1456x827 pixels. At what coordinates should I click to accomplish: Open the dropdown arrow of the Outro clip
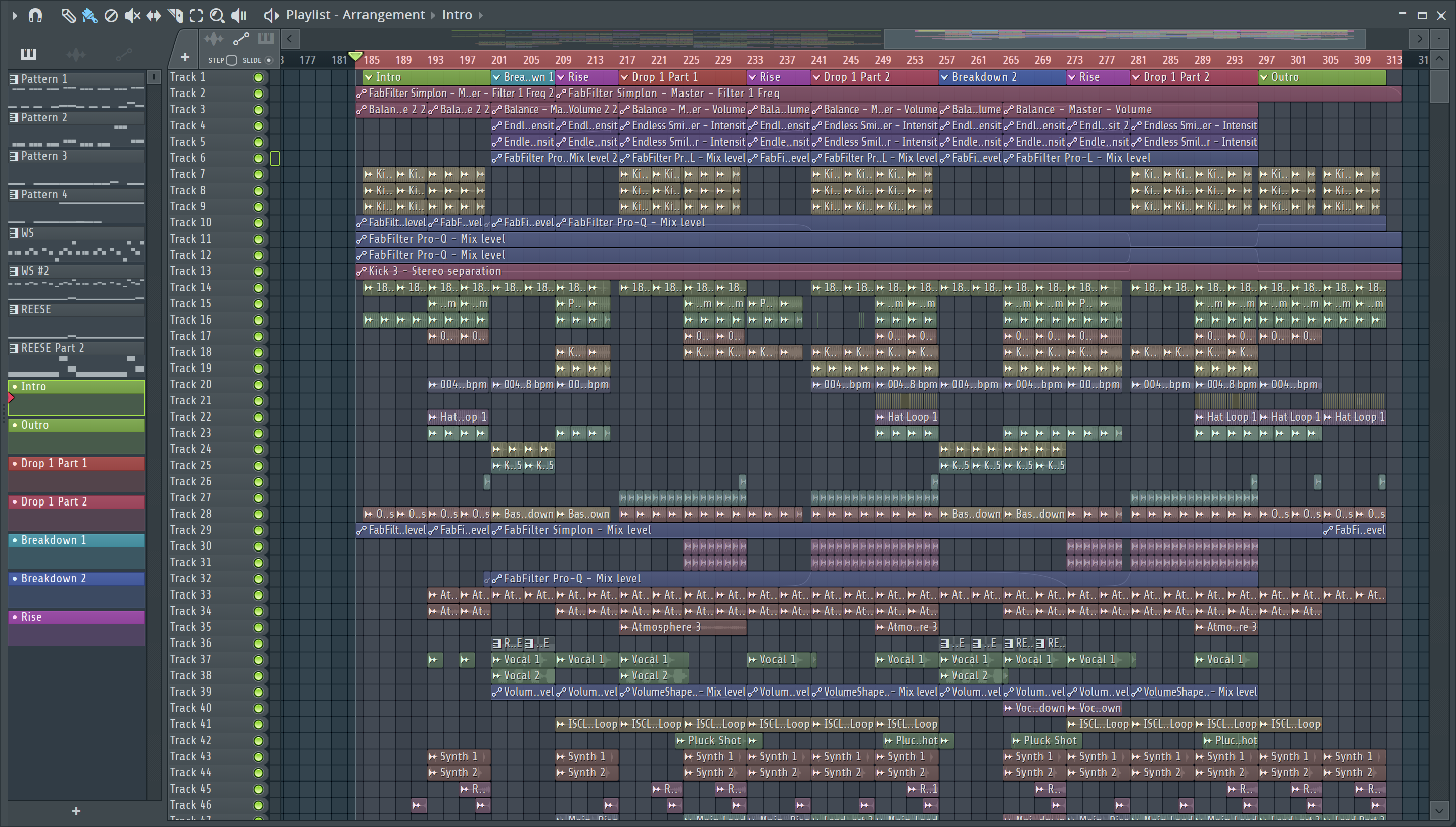(1264, 77)
